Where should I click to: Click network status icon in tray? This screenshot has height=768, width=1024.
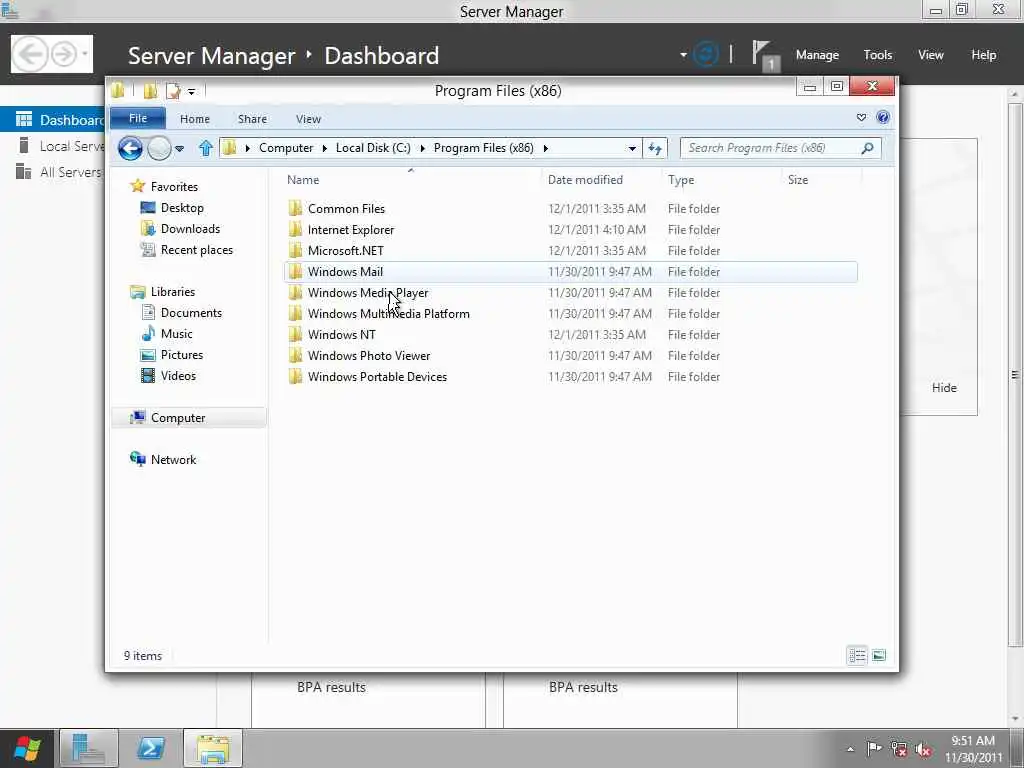[x=899, y=749]
